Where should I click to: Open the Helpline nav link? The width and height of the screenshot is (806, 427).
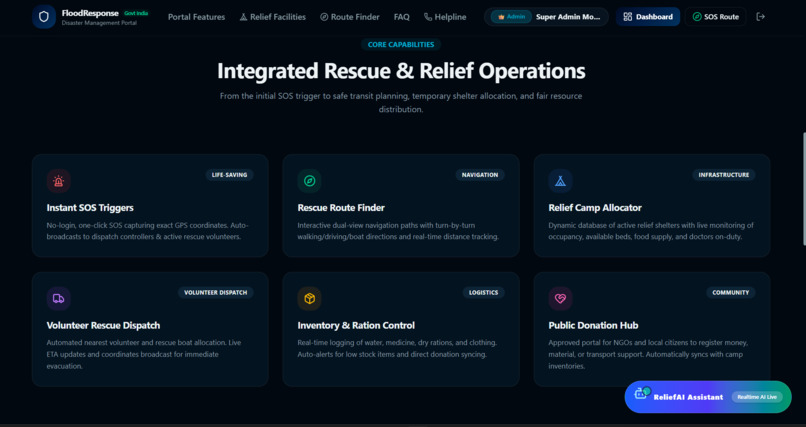click(445, 17)
